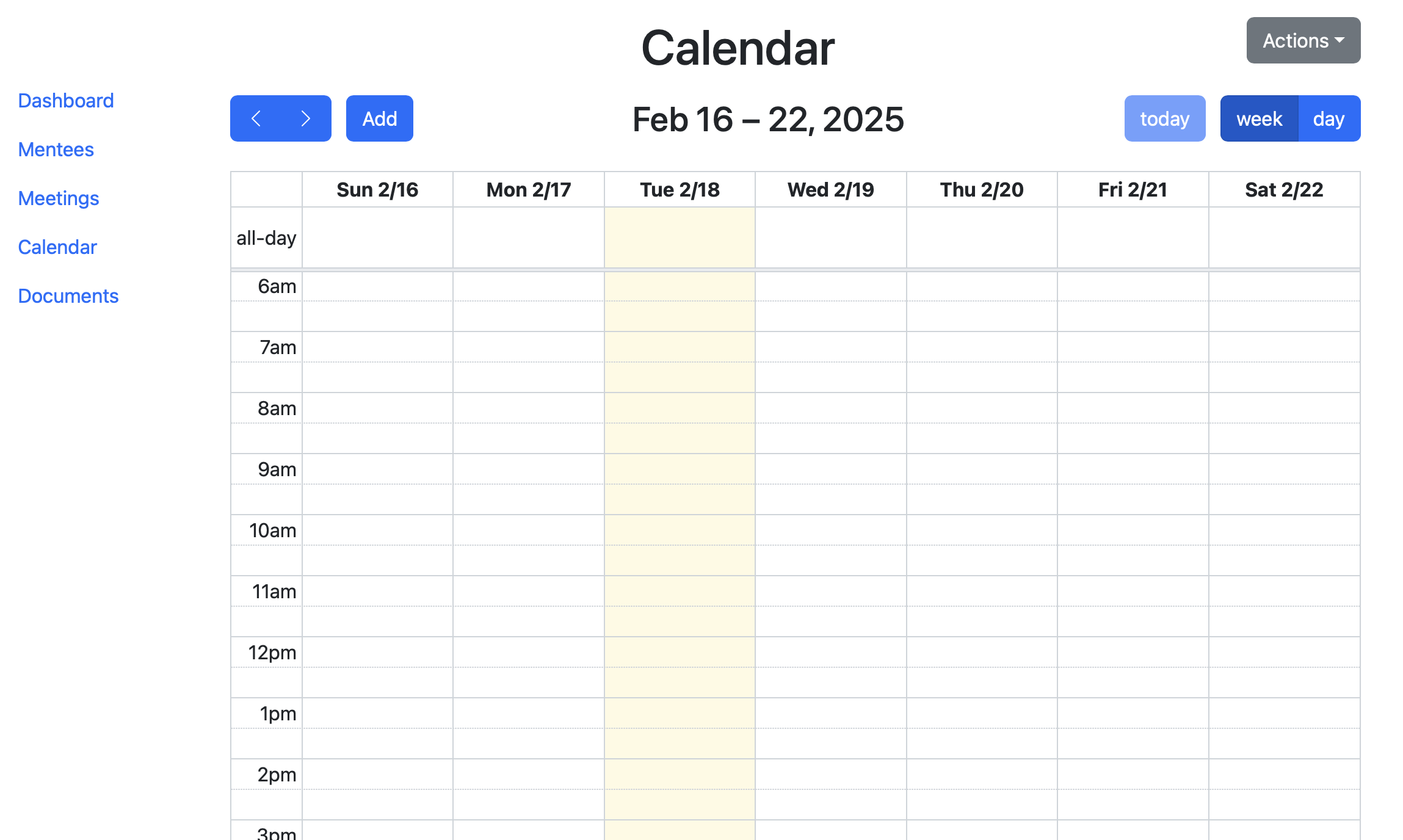Switch to week view

[1259, 118]
